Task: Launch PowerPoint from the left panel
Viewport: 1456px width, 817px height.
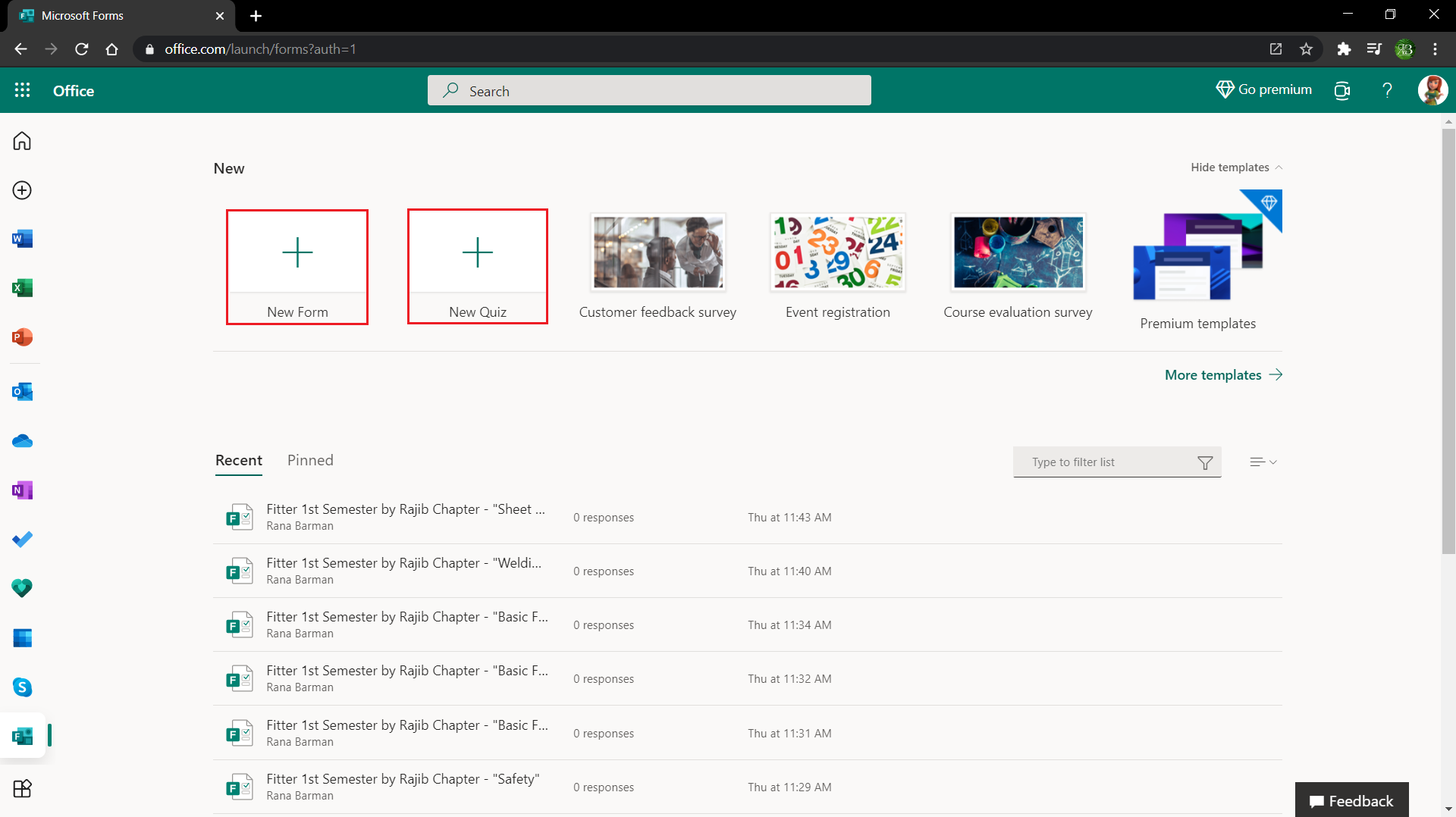Action: coord(22,337)
